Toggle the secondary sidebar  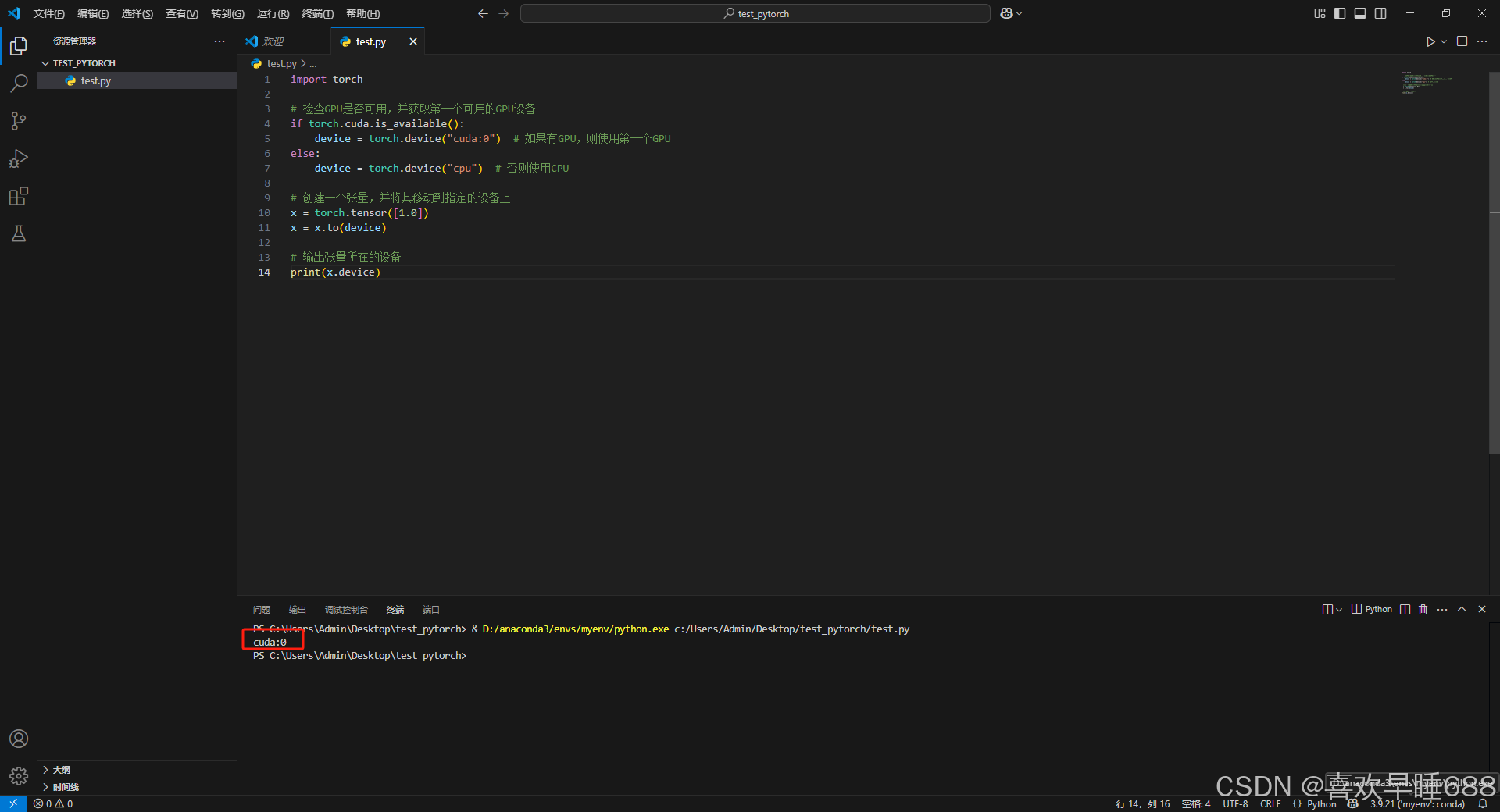1380,13
